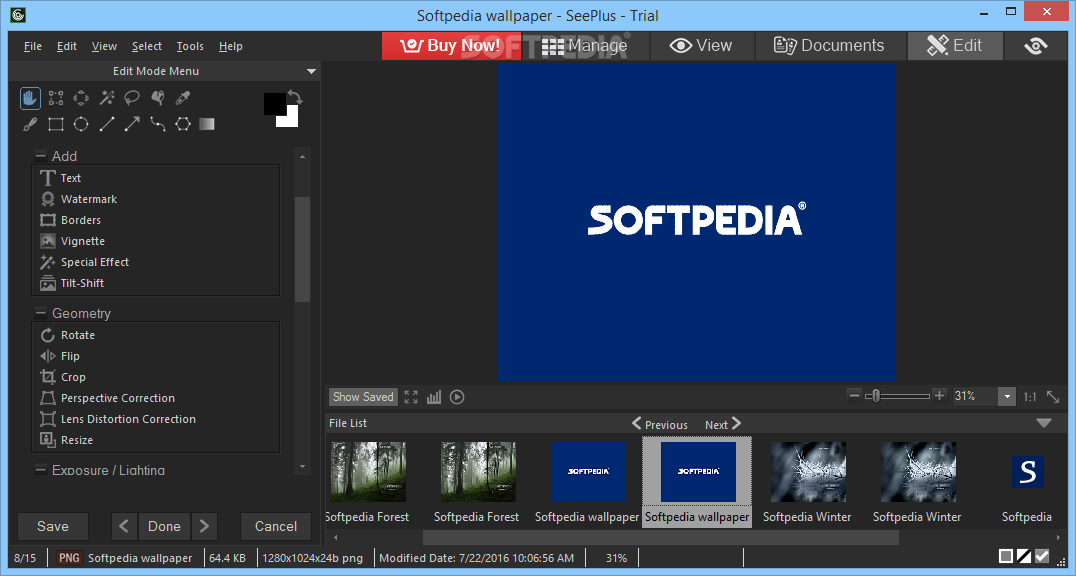Switch to Manage mode tab
Image resolution: width=1076 pixels, height=576 pixels.
[x=584, y=46]
